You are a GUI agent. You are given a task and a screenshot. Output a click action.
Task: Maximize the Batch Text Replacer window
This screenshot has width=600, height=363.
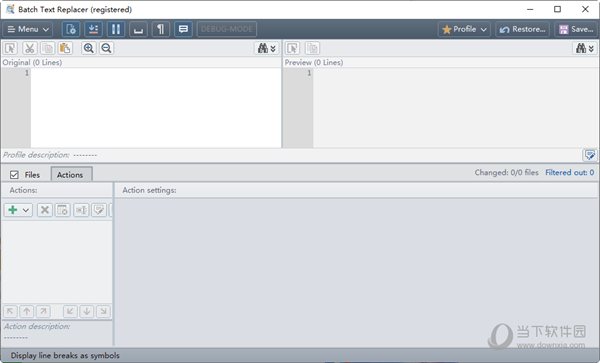pos(558,9)
